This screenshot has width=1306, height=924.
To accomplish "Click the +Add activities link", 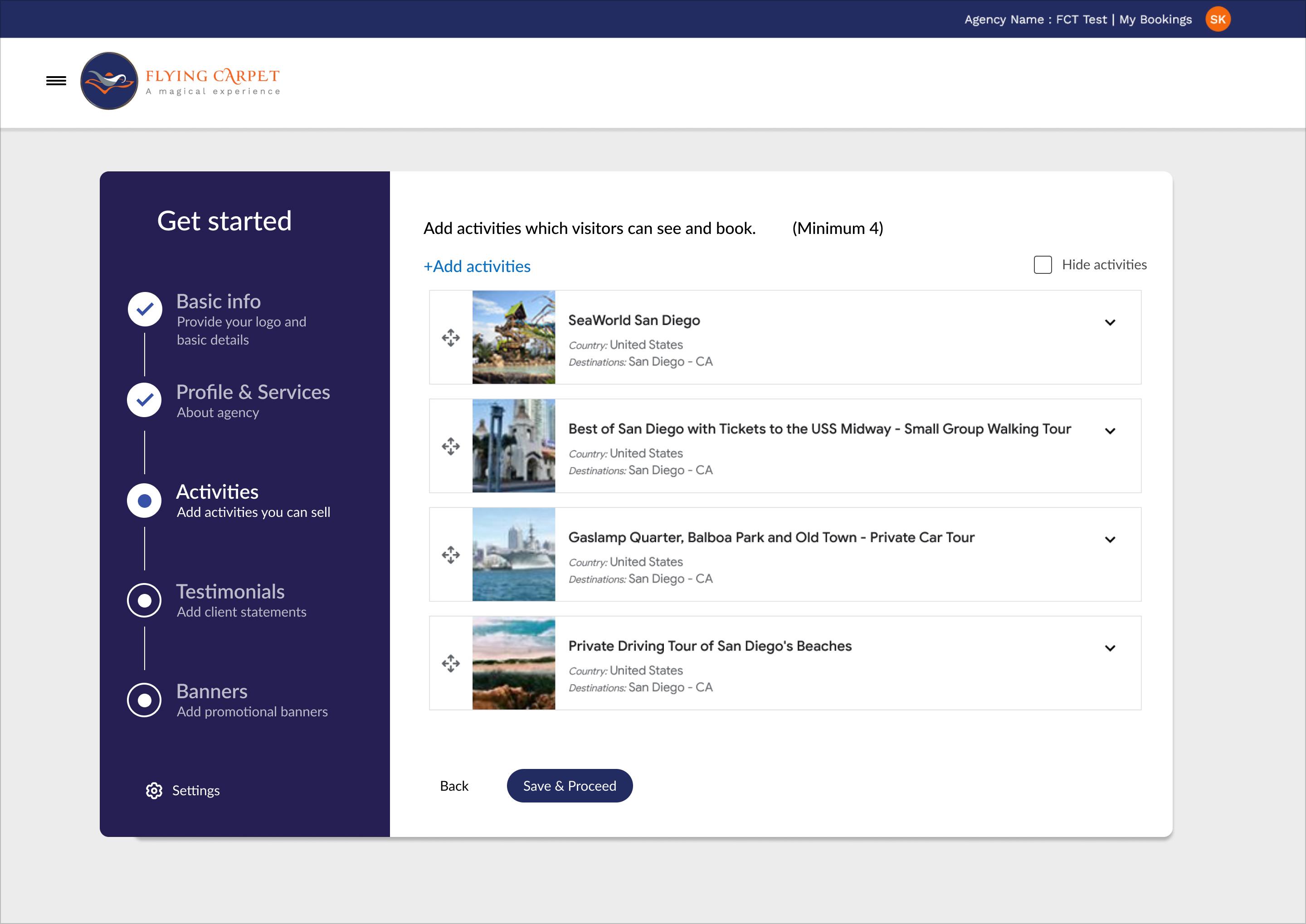I will [477, 266].
